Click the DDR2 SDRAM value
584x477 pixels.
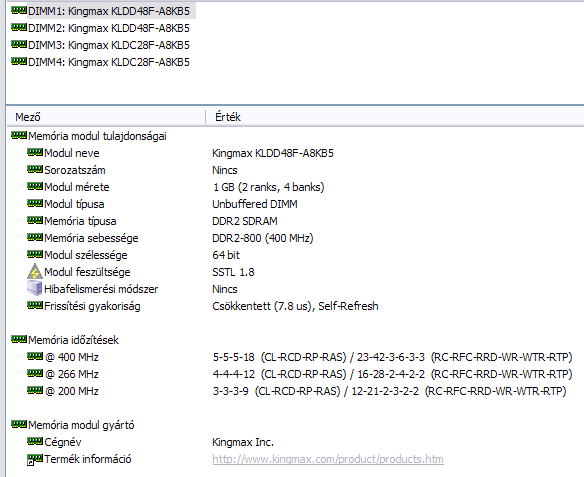coord(245,221)
